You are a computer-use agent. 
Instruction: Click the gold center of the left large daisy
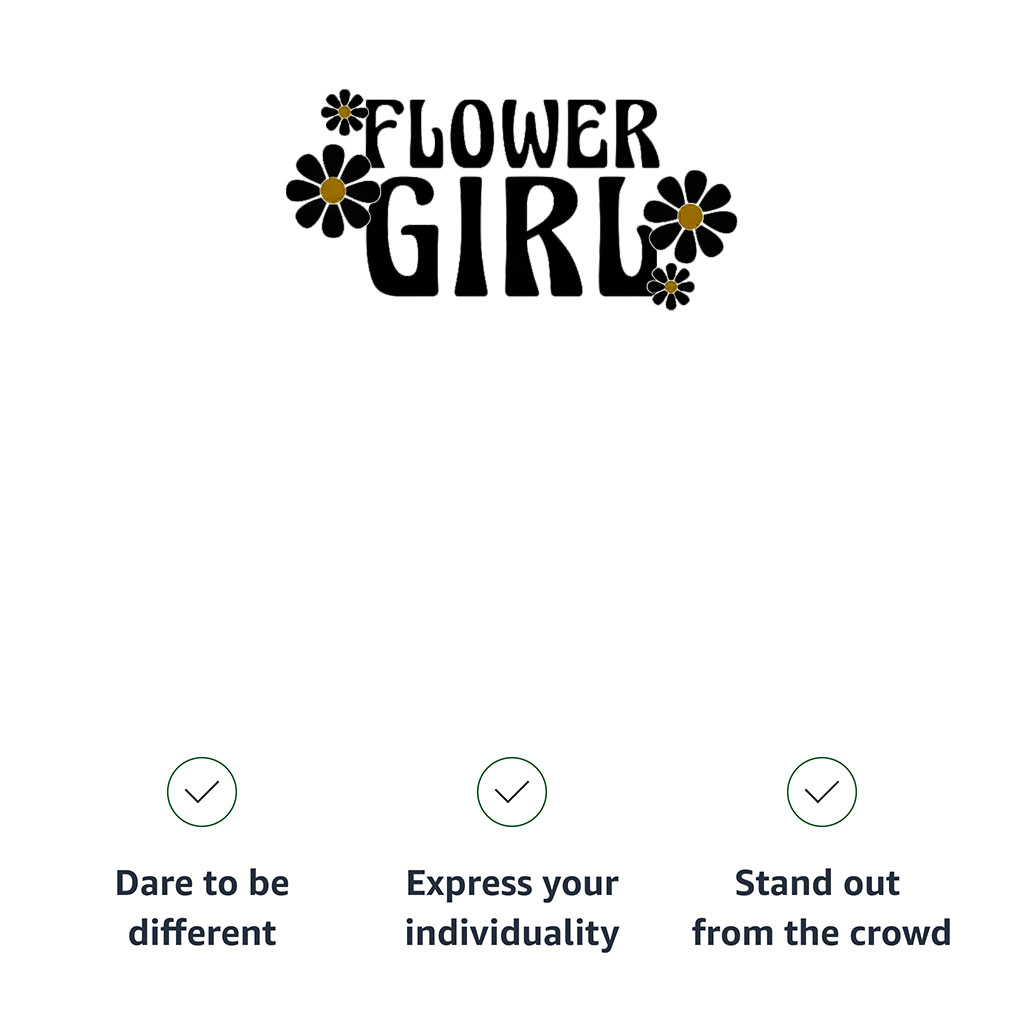(333, 190)
